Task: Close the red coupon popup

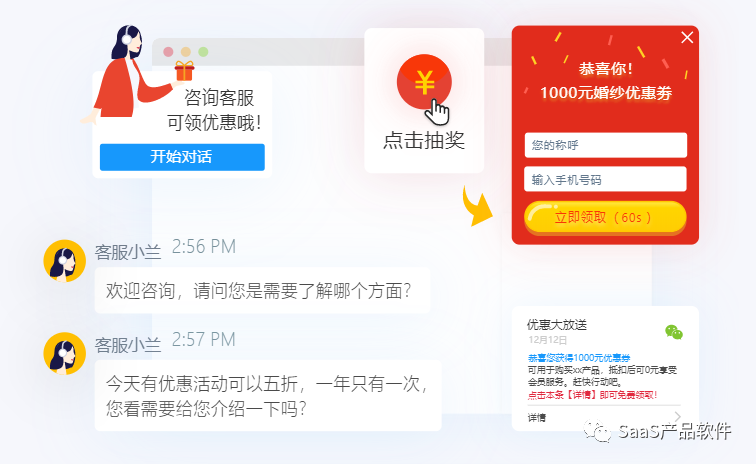Action: click(687, 38)
